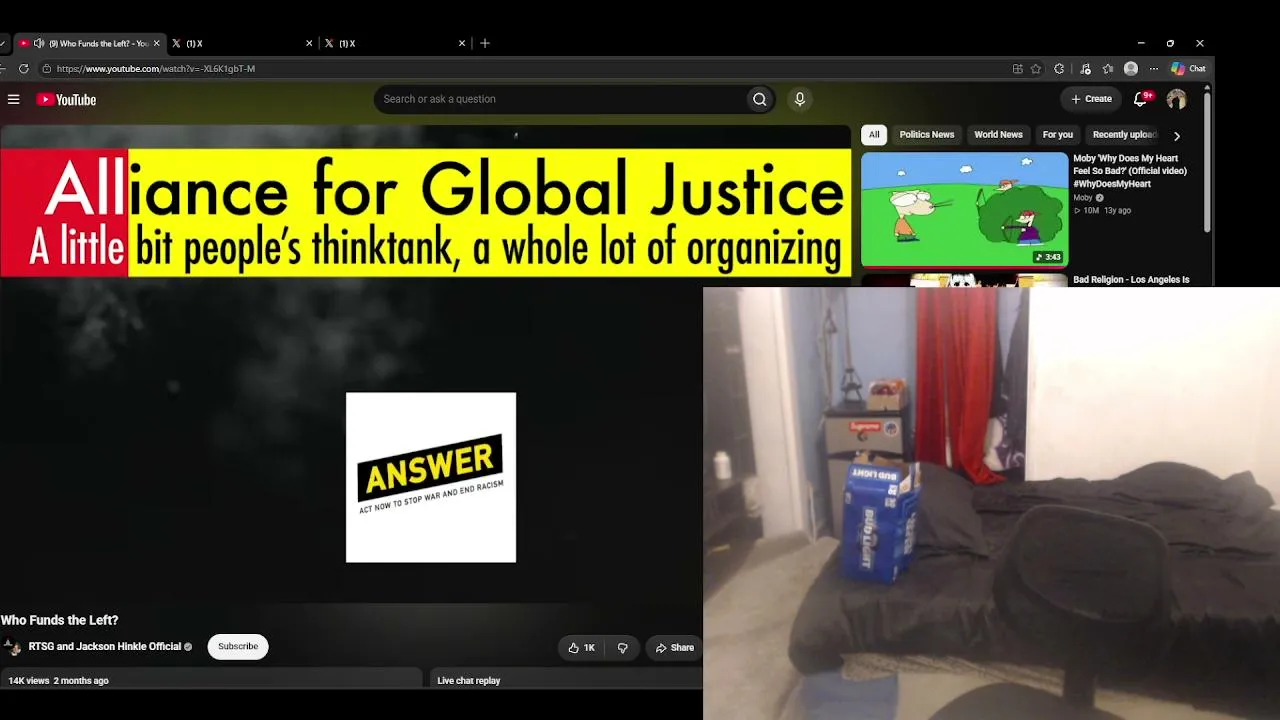This screenshot has height=720, width=1280.
Task: Click the video title 'Who Funds the Left?'
Action: coord(59,620)
